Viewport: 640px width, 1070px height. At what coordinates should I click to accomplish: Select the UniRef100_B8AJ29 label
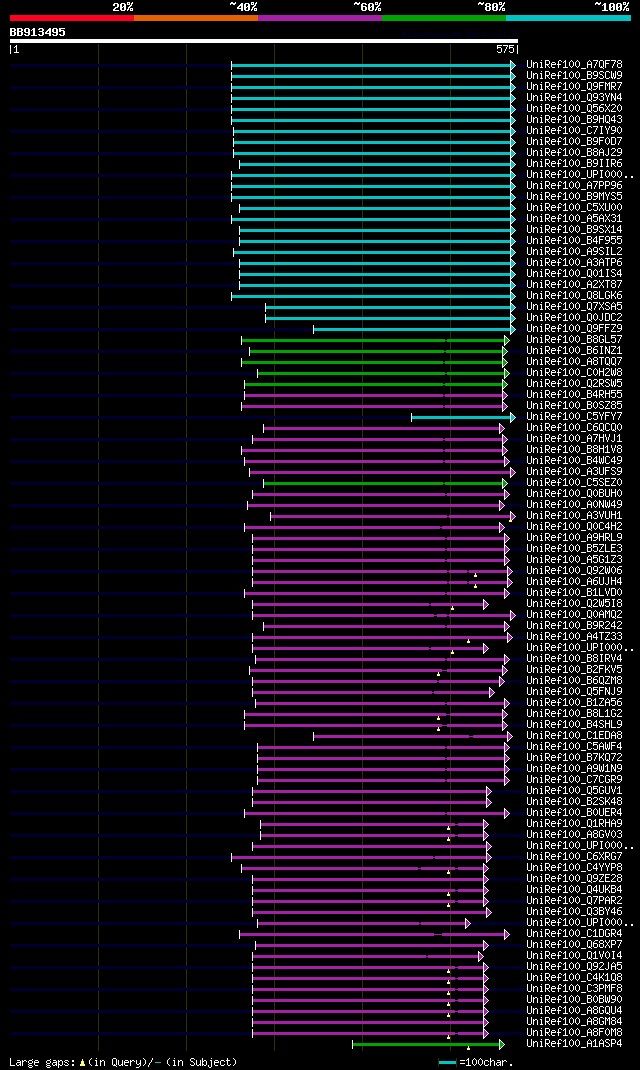tap(574, 153)
